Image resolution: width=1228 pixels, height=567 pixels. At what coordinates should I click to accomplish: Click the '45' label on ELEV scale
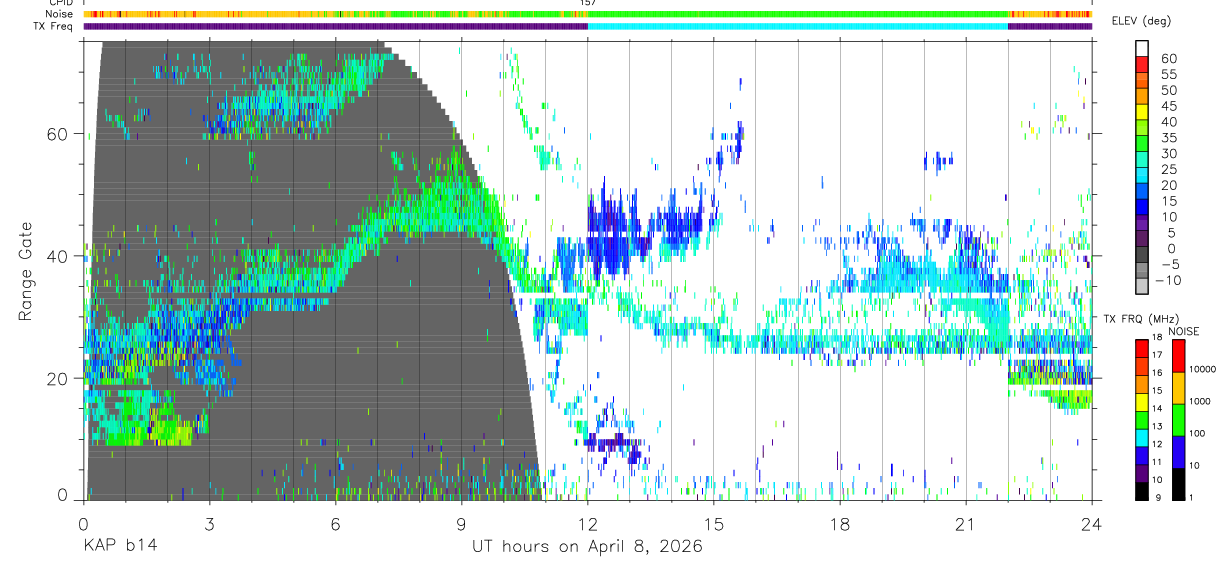pos(1167,105)
